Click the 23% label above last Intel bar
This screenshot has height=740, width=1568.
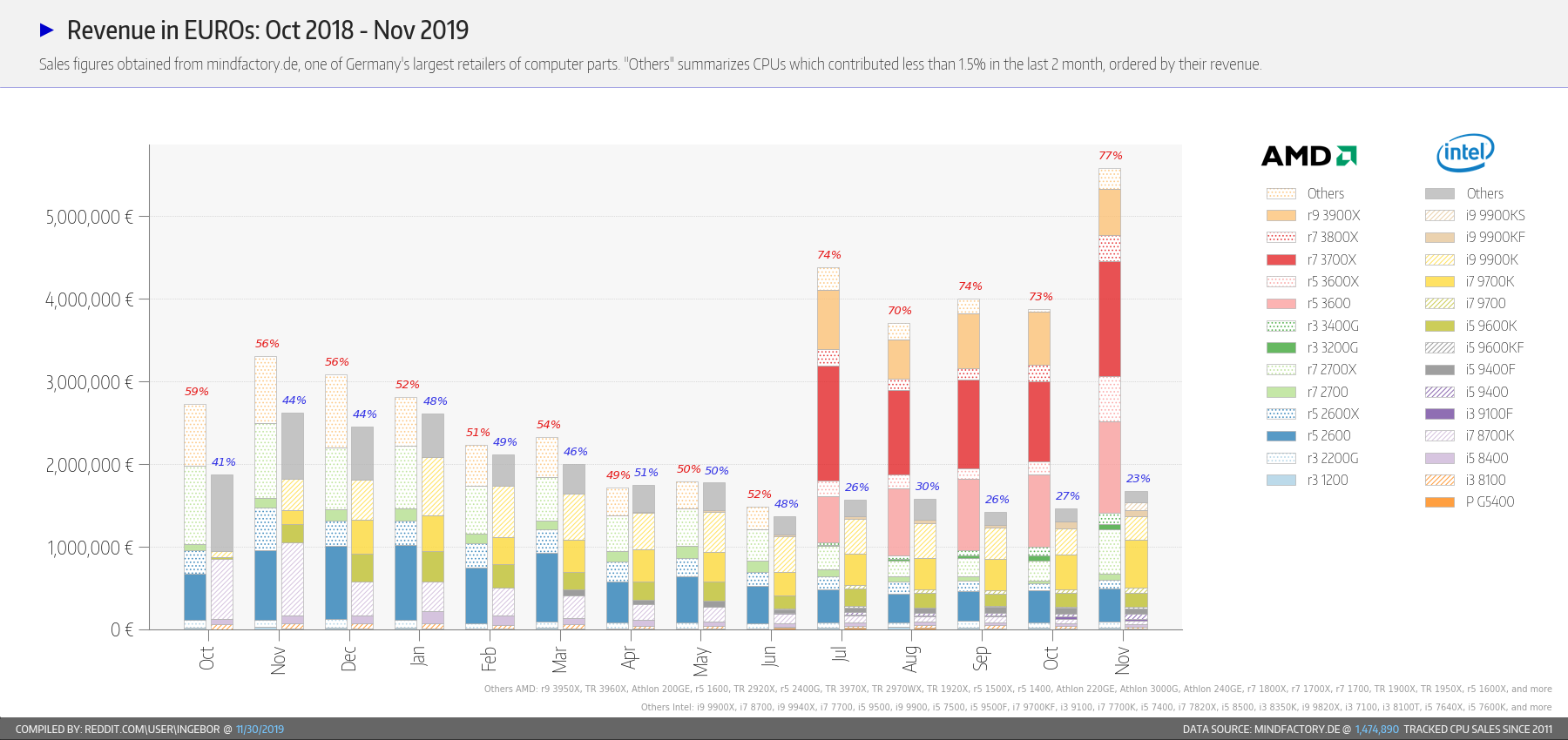[x=1138, y=479]
